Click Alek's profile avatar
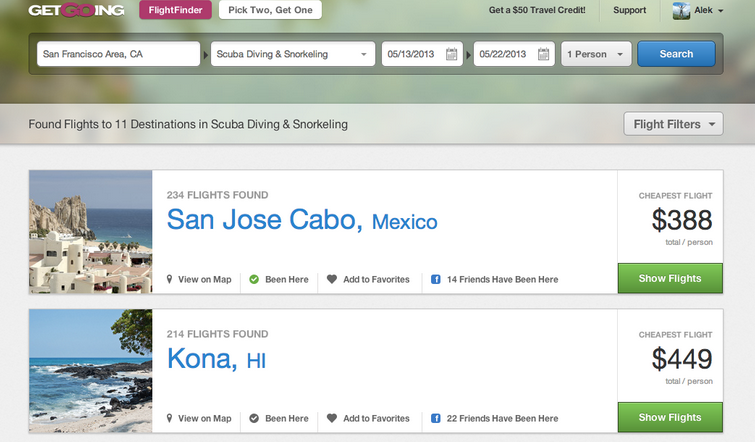Viewport: 755px width, 442px height. (x=682, y=11)
